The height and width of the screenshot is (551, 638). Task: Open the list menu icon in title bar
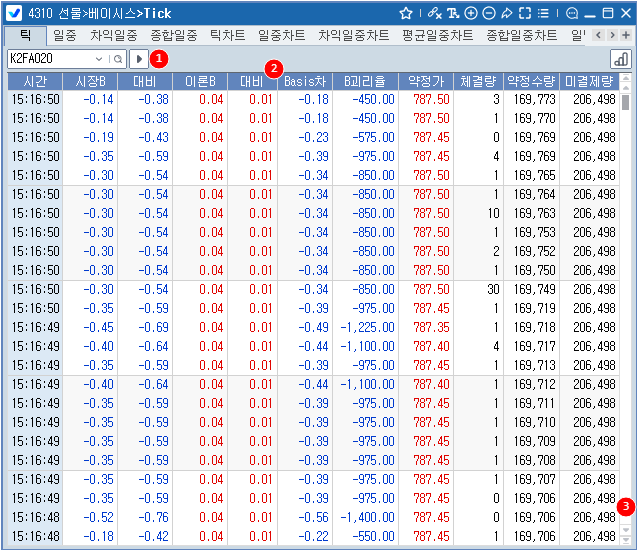tap(545, 14)
